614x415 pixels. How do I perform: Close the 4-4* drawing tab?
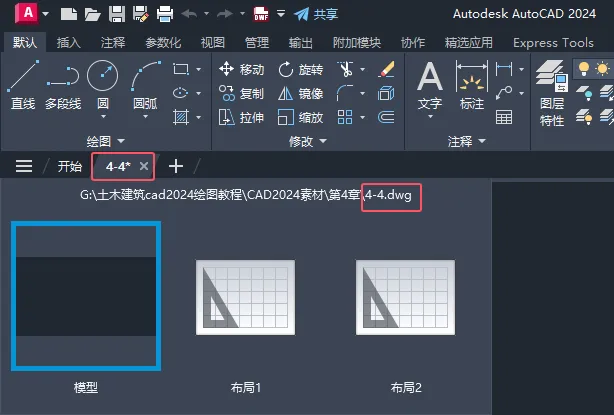144,166
